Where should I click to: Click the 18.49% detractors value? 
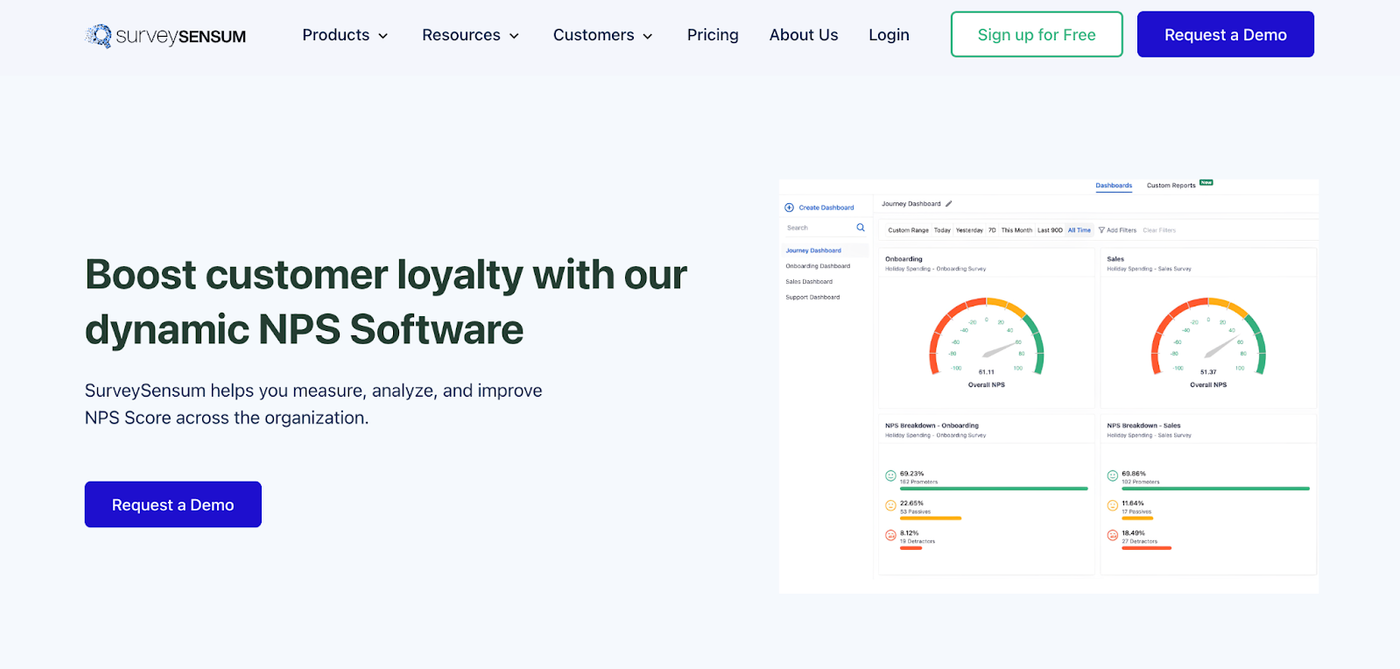pyautogui.click(x=1134, y=533)
